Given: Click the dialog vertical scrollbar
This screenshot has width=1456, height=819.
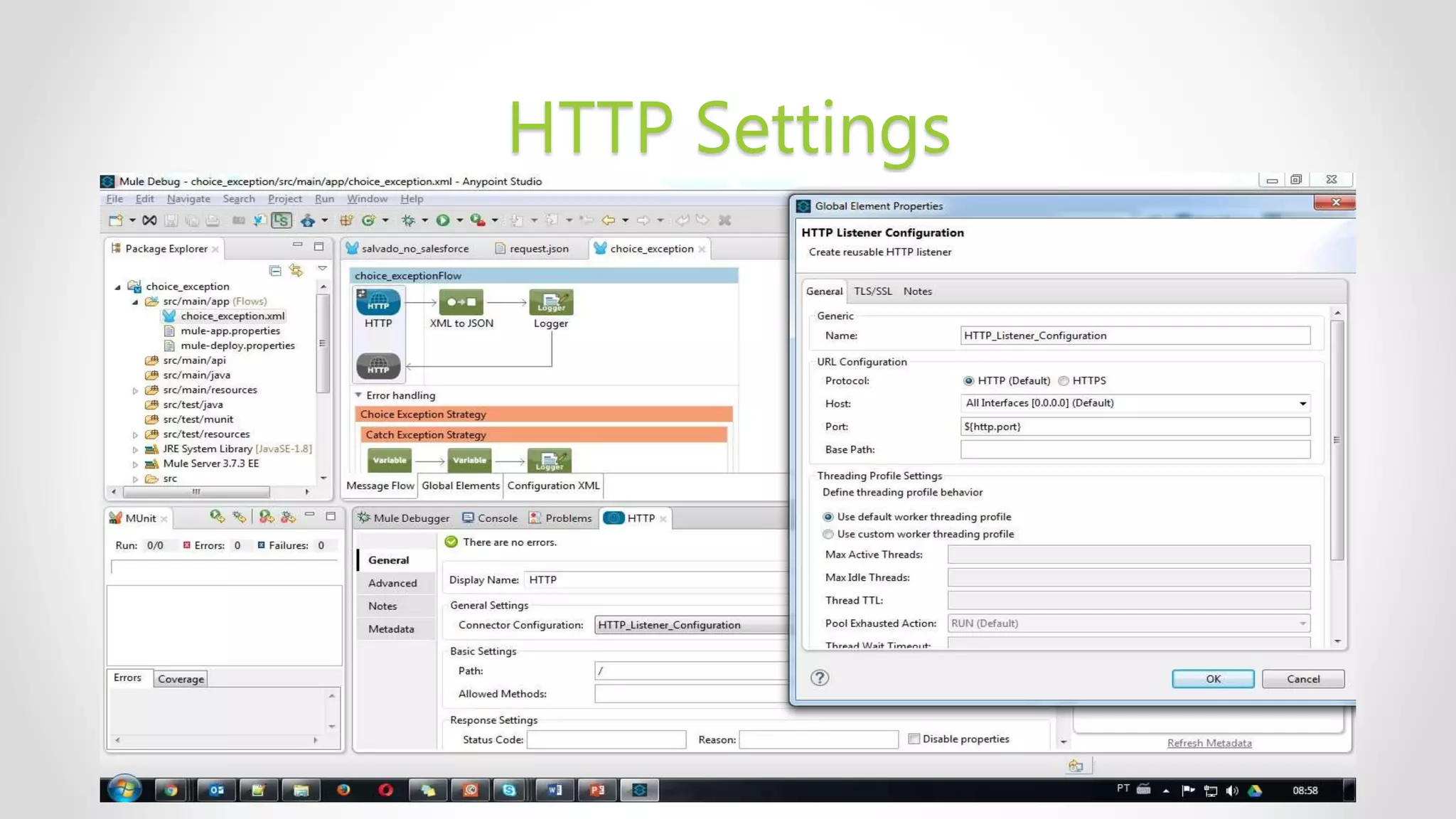Looking at the screenshot, I should pos(1337,439).
